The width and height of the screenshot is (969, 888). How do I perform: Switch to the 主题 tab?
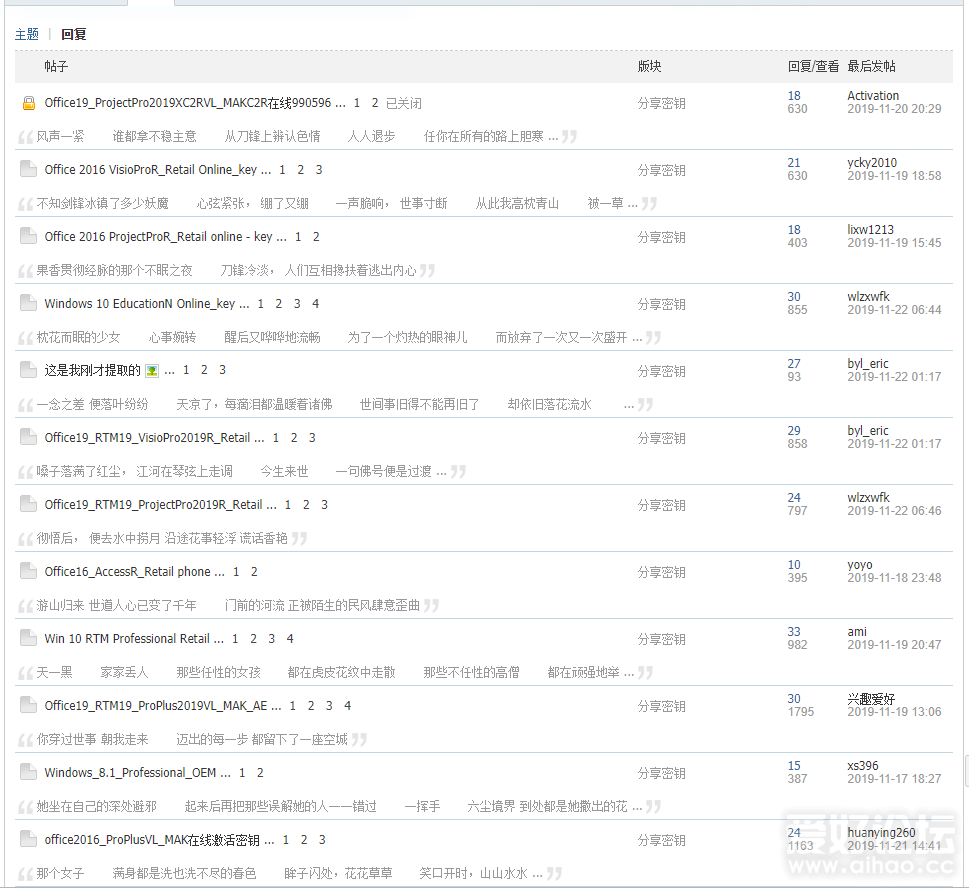tap(27, 33)
